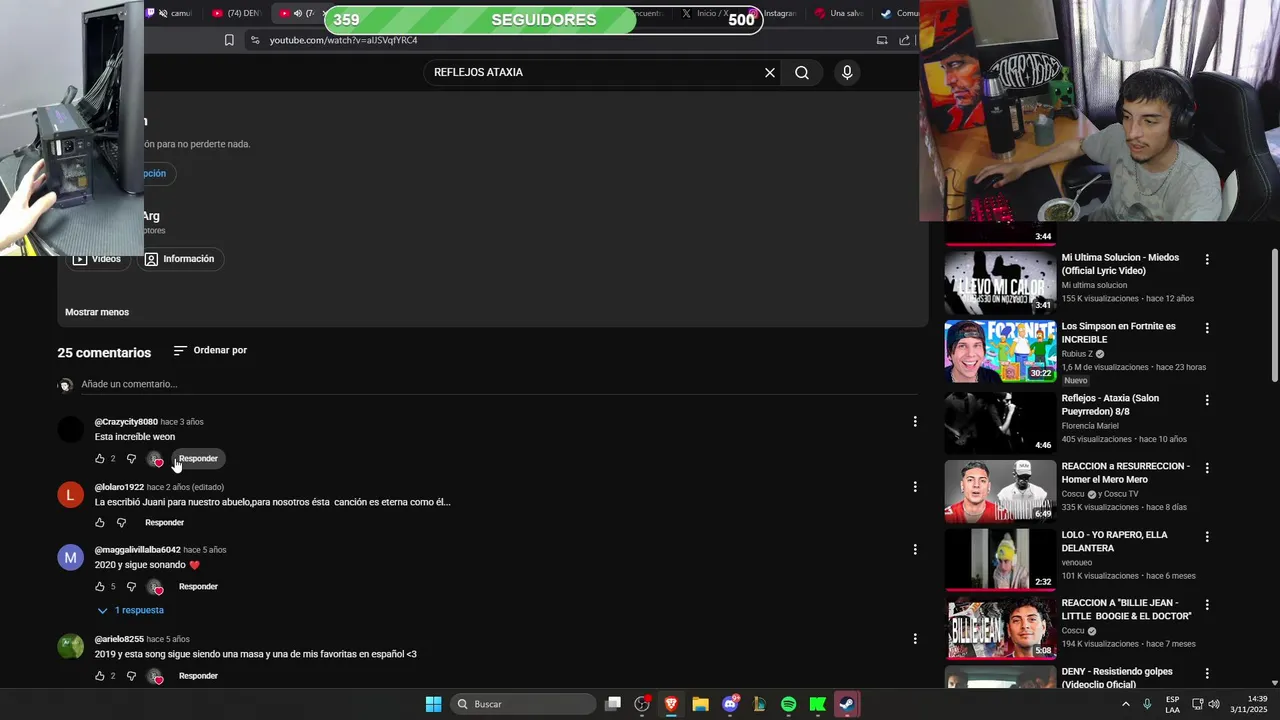The height and width of the screenshot is (720, 1280).
Task: Clear the REFLEJOS ATAXIA search text
Action: (x=770, y=72)
